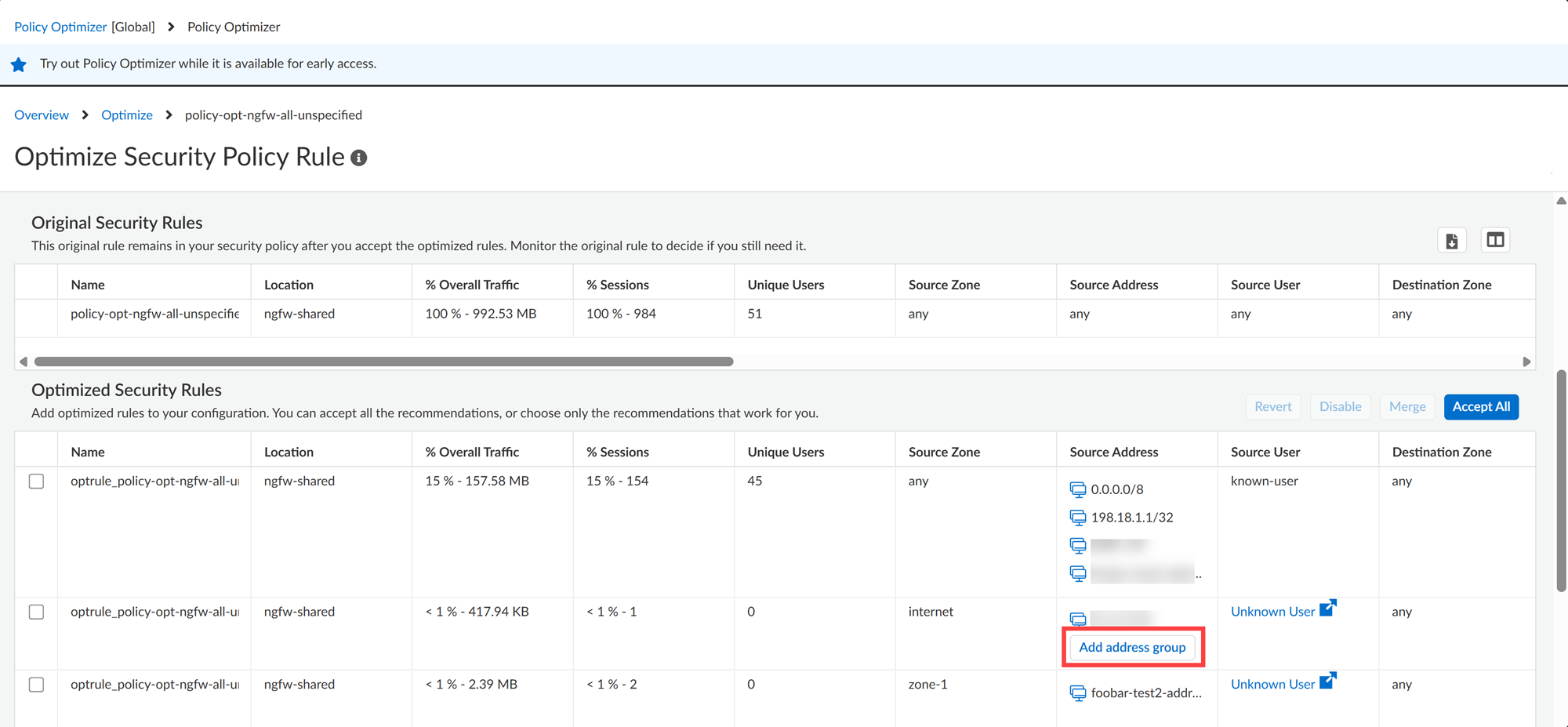
Task: Open the Policy Optimizer top breadcrumb link
Action: [60, 27]
